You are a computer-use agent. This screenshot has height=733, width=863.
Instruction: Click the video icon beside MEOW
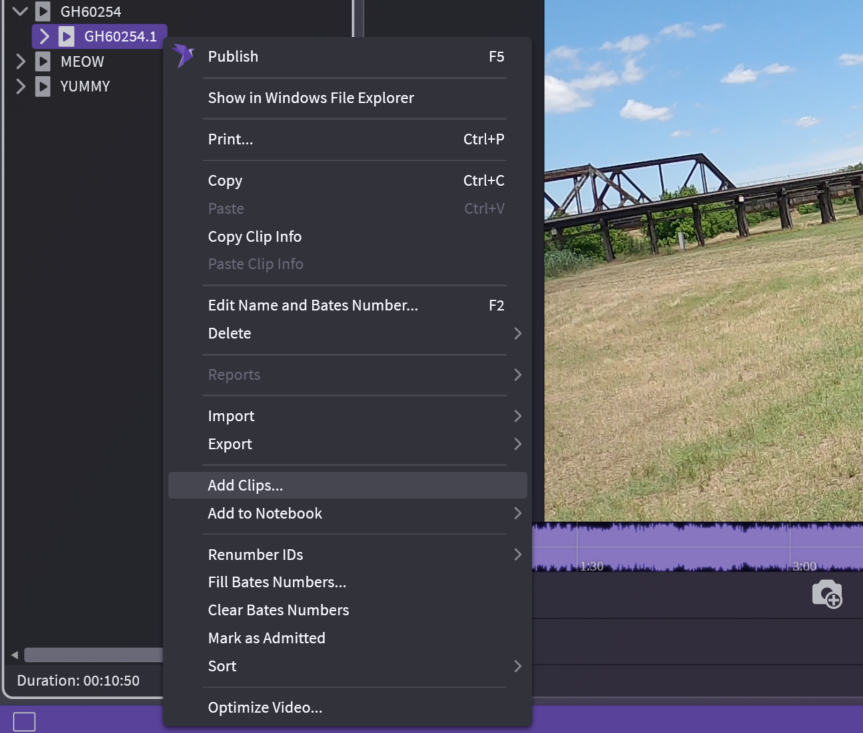click(43, 62)
